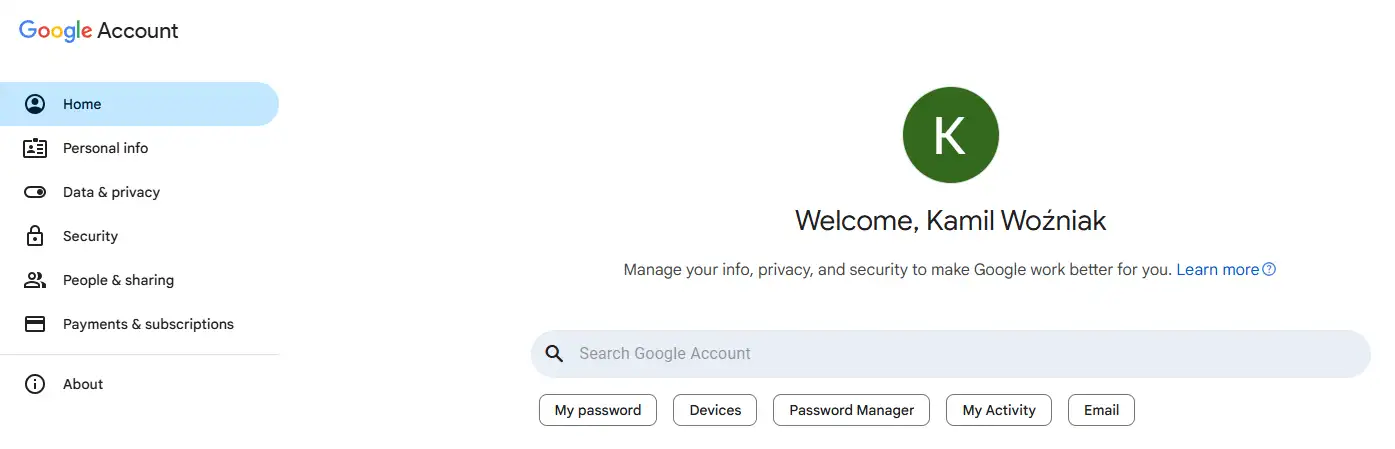This screenshot has width=1395, height=449.
Task: Select Data & privacy in sidebar
Action: point(111,192)
